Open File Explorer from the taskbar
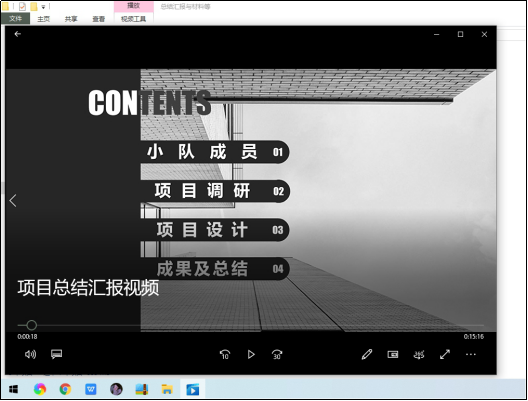This screenshot has width=528, height=401. pyautogui.click(x=167, y=389)
